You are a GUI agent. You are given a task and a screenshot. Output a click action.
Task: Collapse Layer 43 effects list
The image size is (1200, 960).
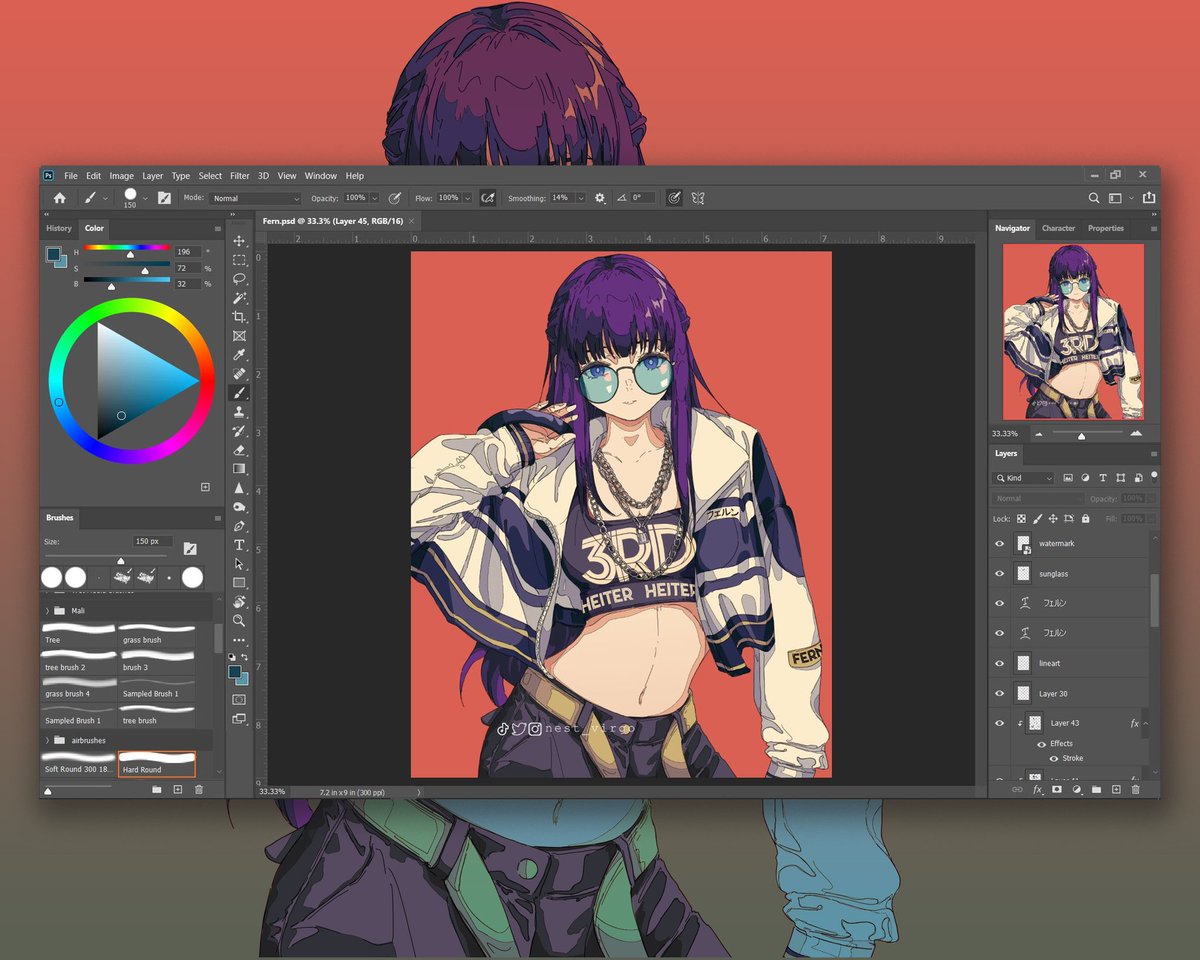click(1146, 723)
